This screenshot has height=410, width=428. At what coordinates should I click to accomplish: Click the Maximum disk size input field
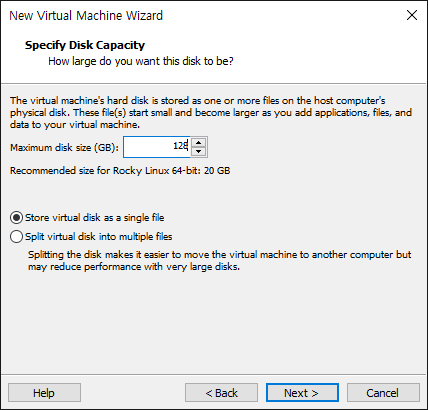coord(157,147)
